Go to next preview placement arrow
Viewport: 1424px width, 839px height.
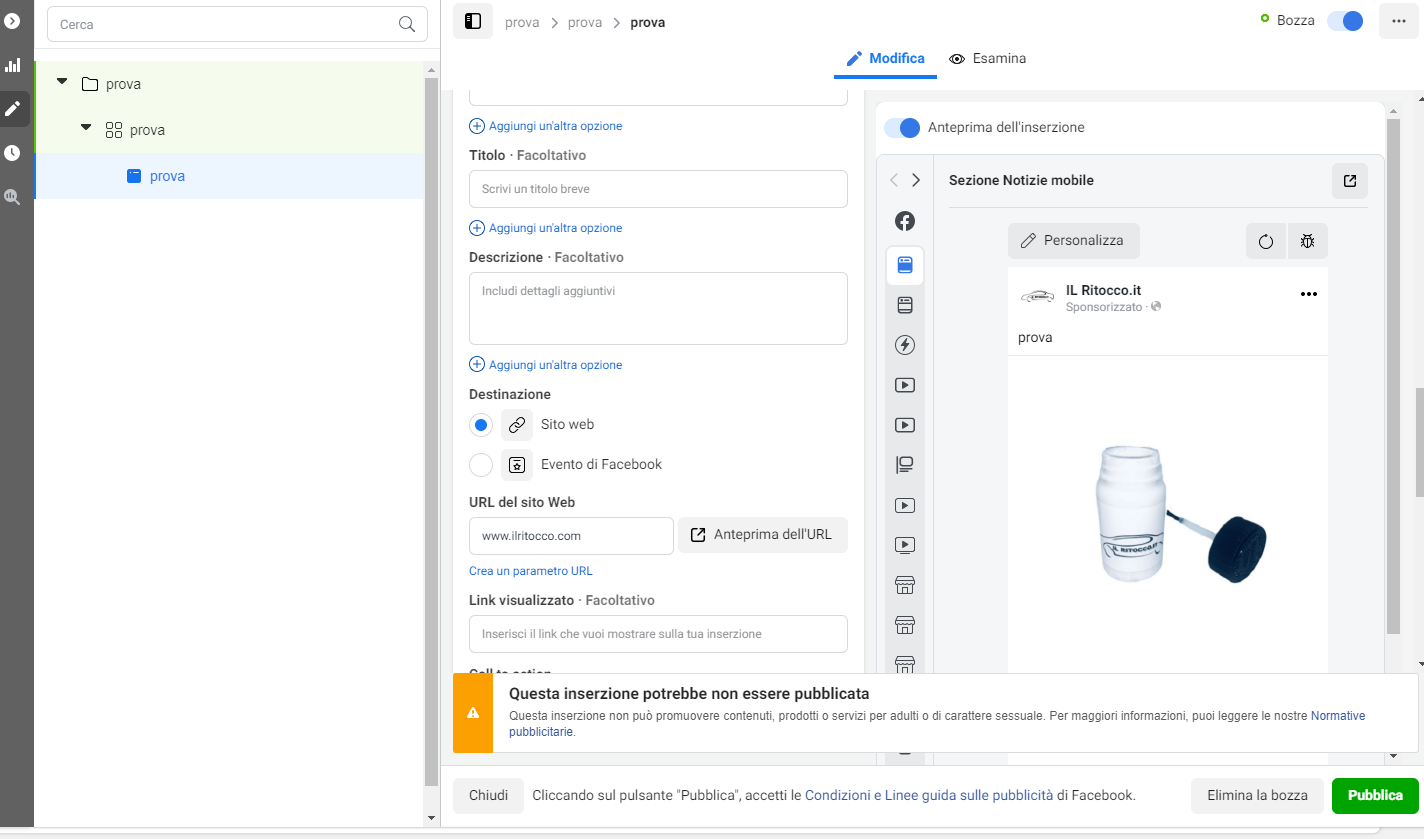click(x=915, y=181)
